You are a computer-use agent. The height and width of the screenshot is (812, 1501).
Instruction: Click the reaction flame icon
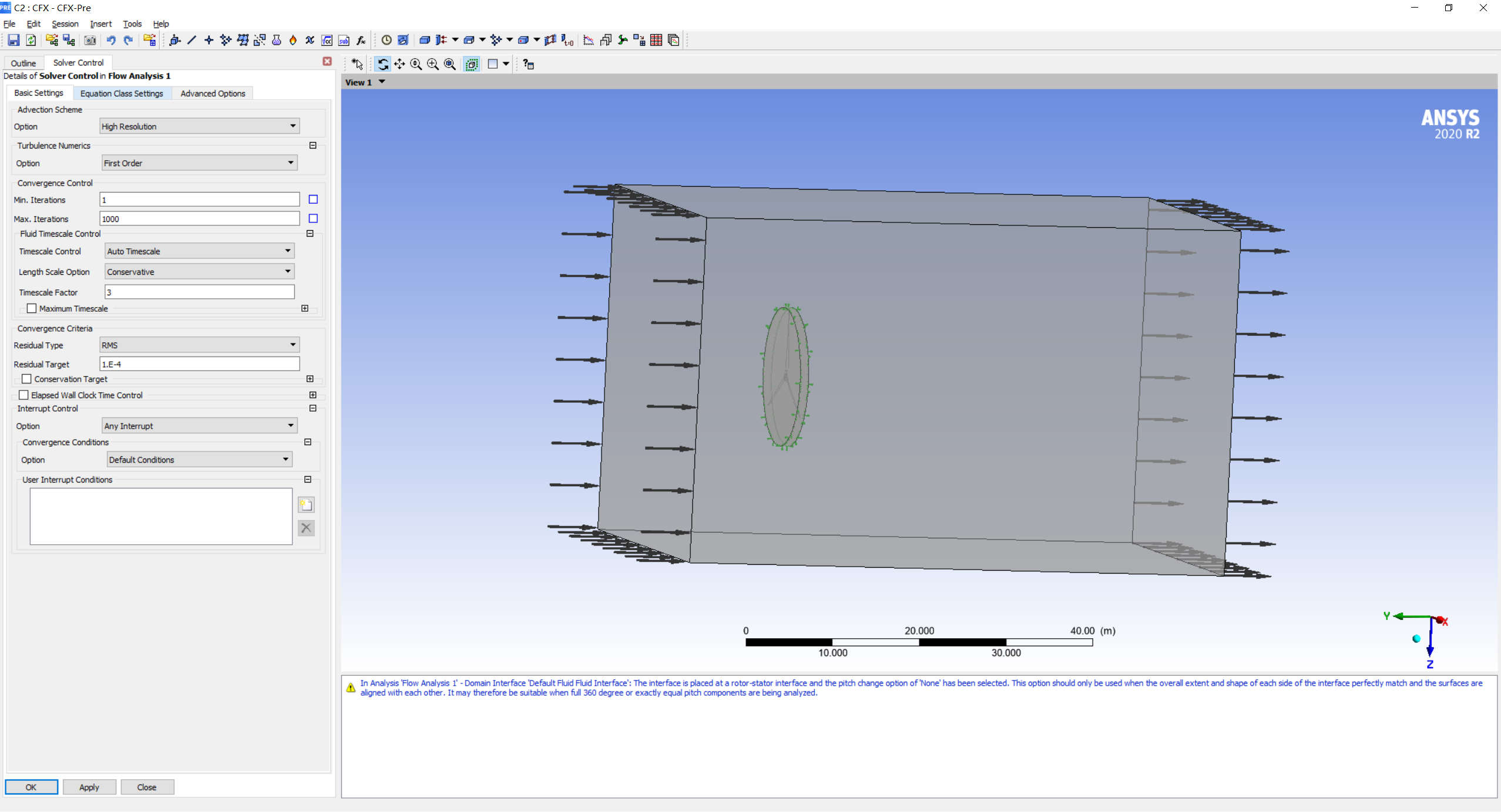pos(293,40)
